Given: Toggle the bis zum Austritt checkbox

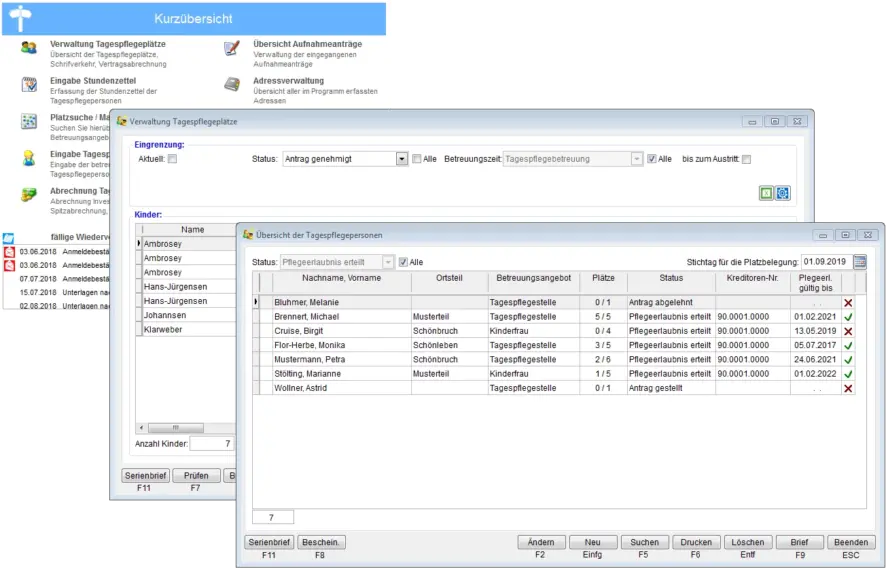Looking at the screenshot, I should 746,159.
